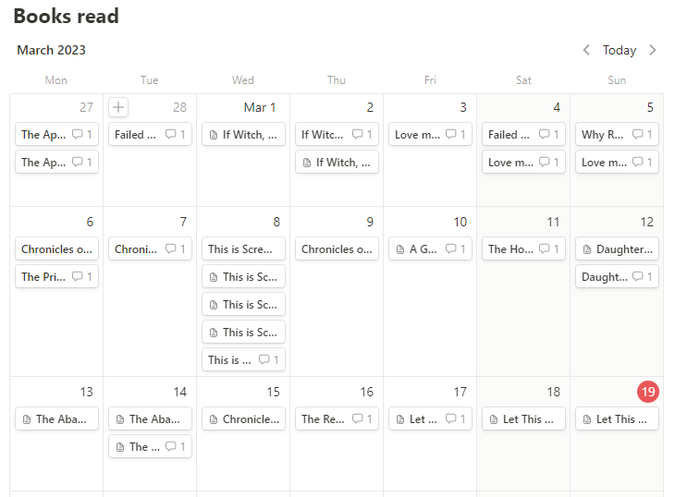Open 'The Re...' card on the 16th
The image size is (675, 497).
(x=324, y=419)
